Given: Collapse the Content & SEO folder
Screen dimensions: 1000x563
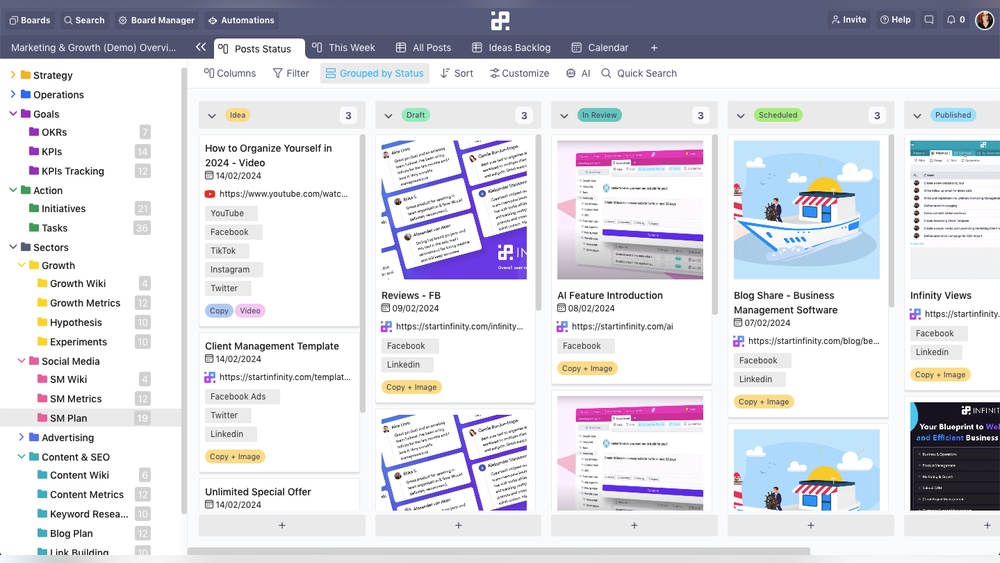Looking at the screenshot, I should click(x=21, y=457).
